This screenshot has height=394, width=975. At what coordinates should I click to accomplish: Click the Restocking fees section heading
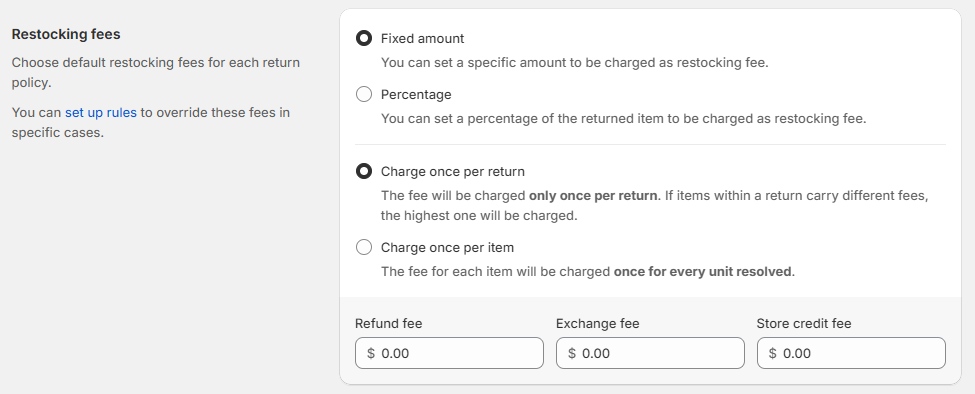[x=66, y=34]
